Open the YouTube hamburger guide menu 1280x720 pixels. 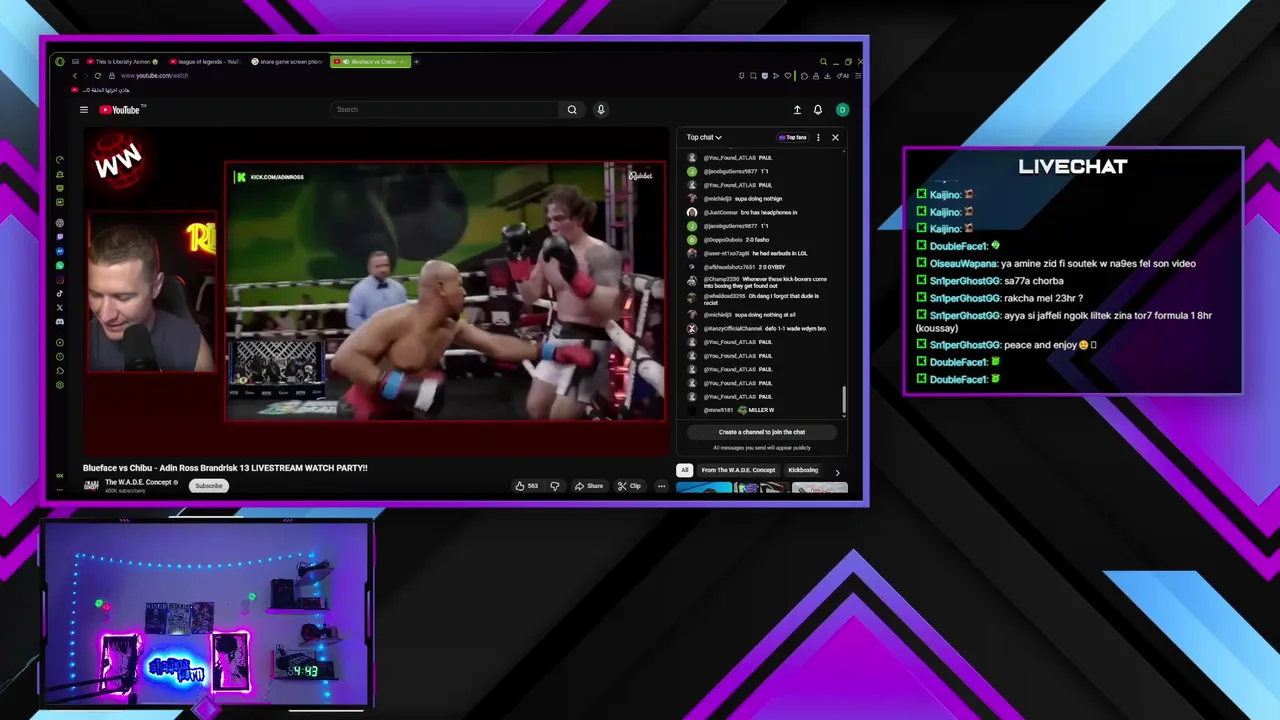pyautogui.click(x=84, y=110)
